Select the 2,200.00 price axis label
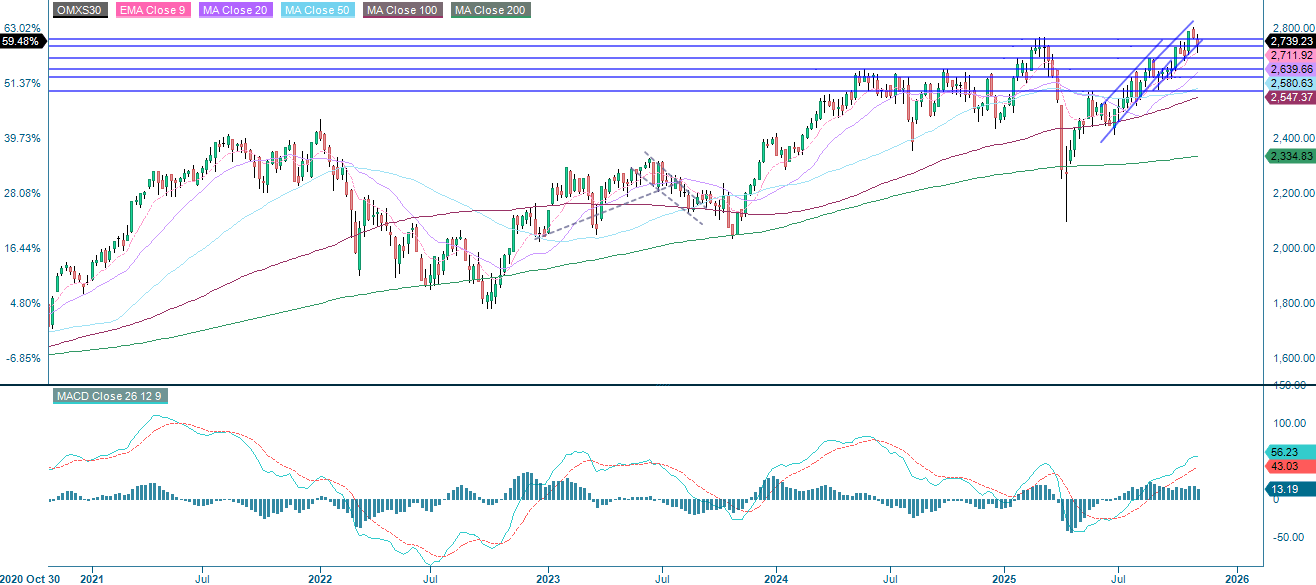The height and width of the screenshot is (585, 1316). [1292, 193]
